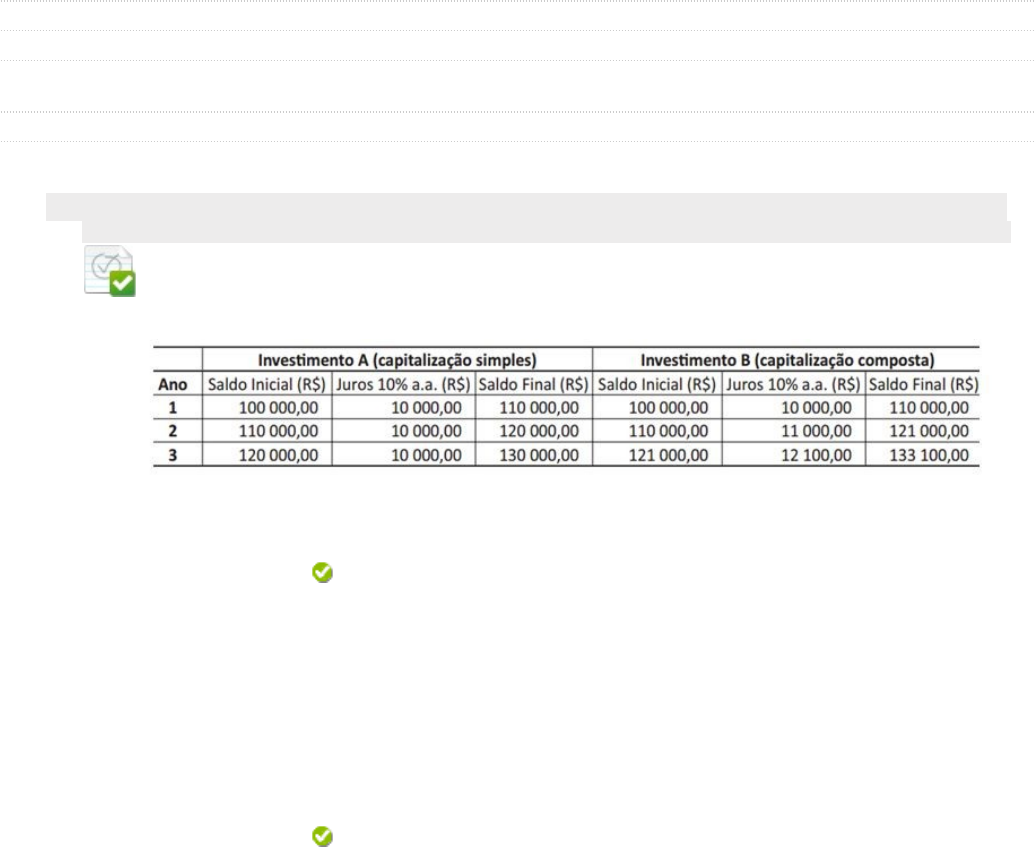Viewport: 1034px width, 847px height.
Task: Click the Juros 10% a.a. header under Investimento B
Action: point(792,384)
